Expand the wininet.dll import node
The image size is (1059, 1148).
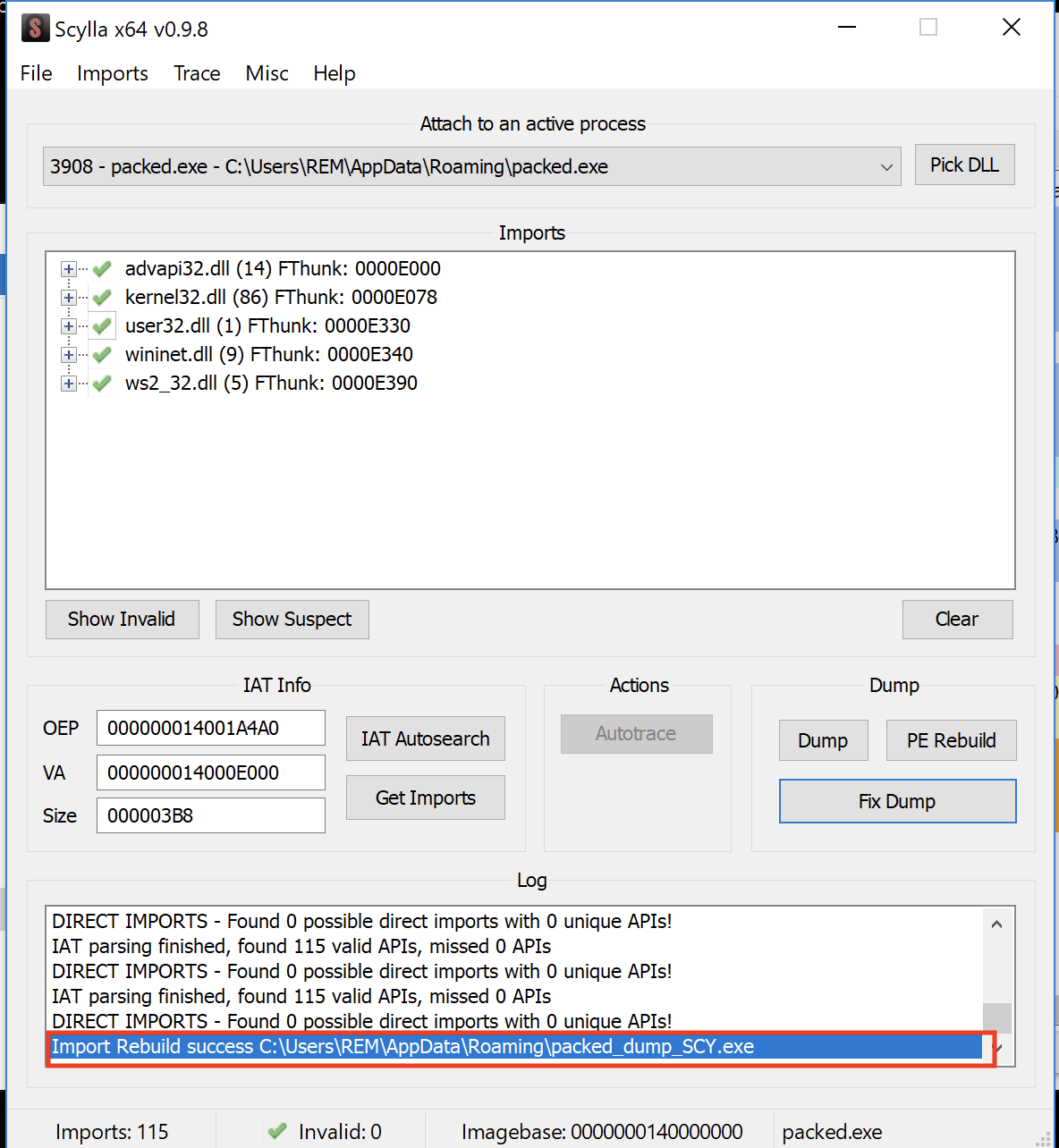coord(68,355)
